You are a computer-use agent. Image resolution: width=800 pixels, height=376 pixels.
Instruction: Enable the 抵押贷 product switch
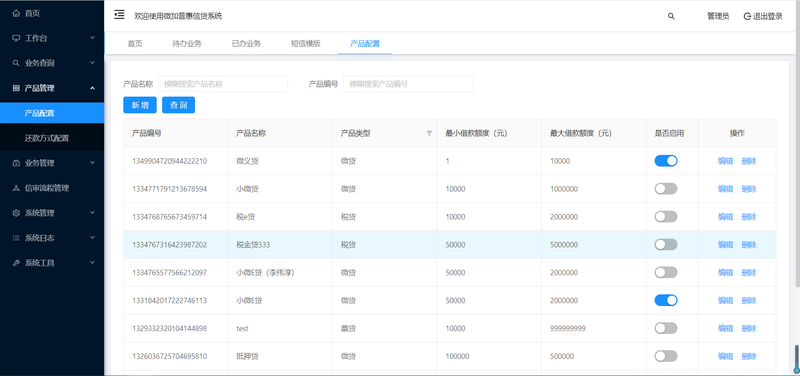coord(666,356)
